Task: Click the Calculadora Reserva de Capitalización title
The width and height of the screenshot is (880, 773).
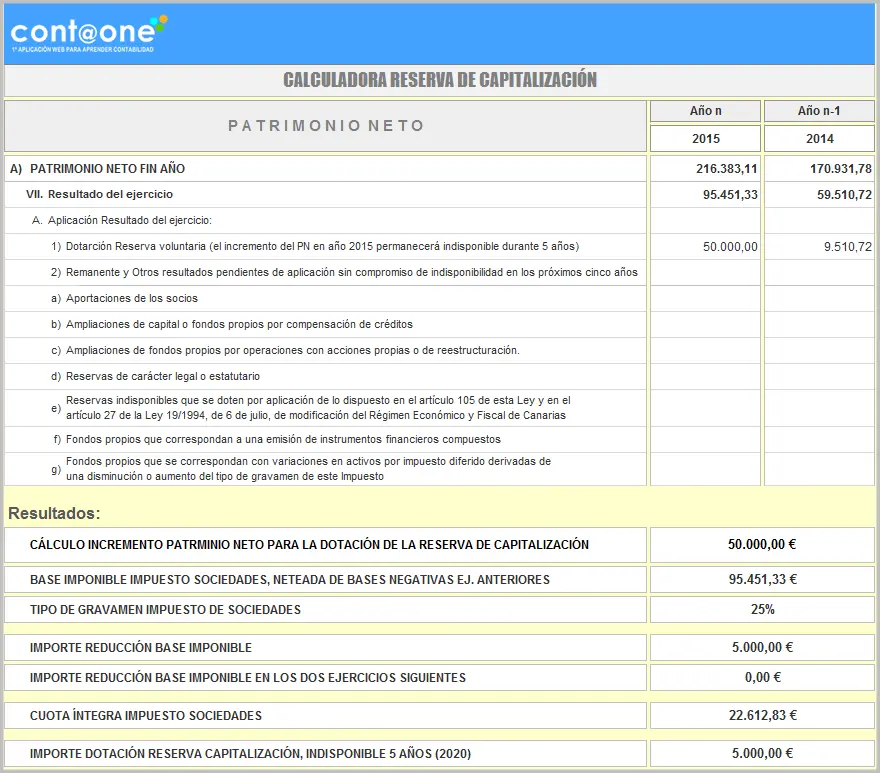Action: pyautogui.click(x=439, y=80)
